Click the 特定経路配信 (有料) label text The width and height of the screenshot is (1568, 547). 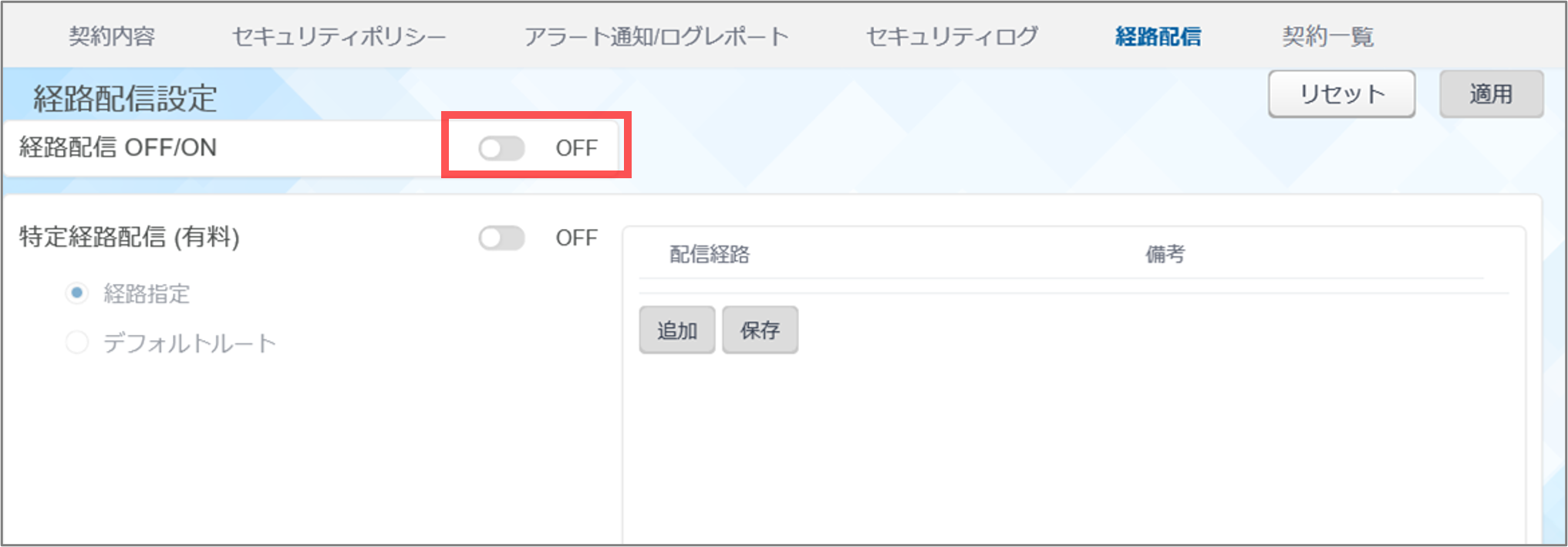pos(130,237)
